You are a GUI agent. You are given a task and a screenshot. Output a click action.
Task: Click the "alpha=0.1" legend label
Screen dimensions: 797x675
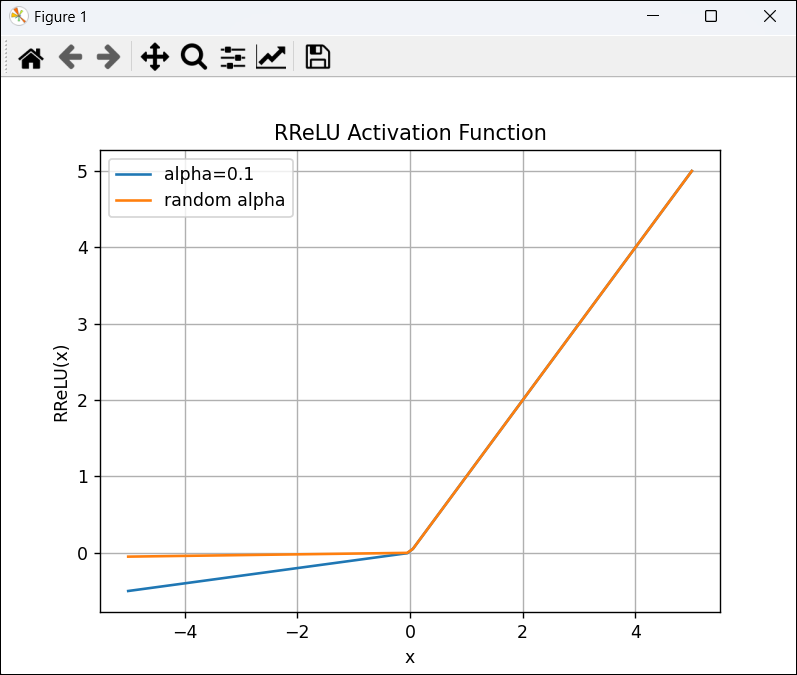[x=208, y=174]
